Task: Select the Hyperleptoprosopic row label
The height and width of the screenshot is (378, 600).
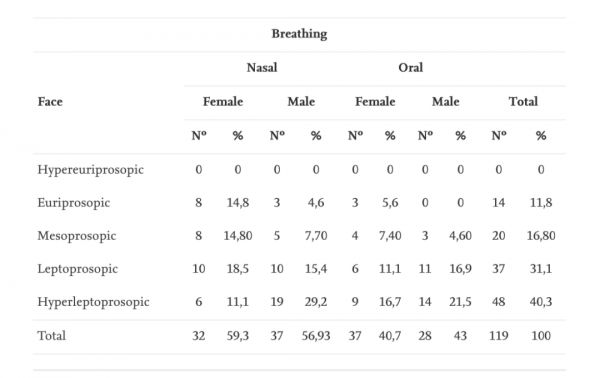Action: [93, 302]
